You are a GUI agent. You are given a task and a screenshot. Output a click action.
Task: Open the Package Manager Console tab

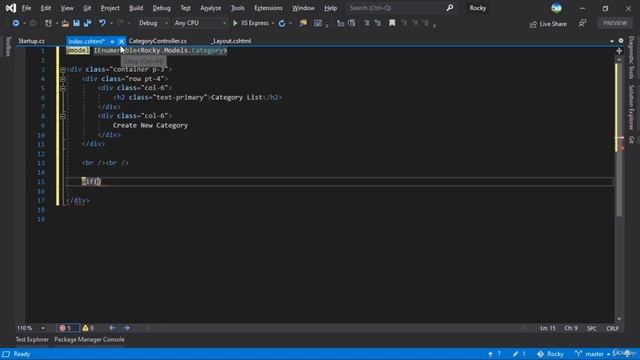pyautogui.click(x=89, y=340)
